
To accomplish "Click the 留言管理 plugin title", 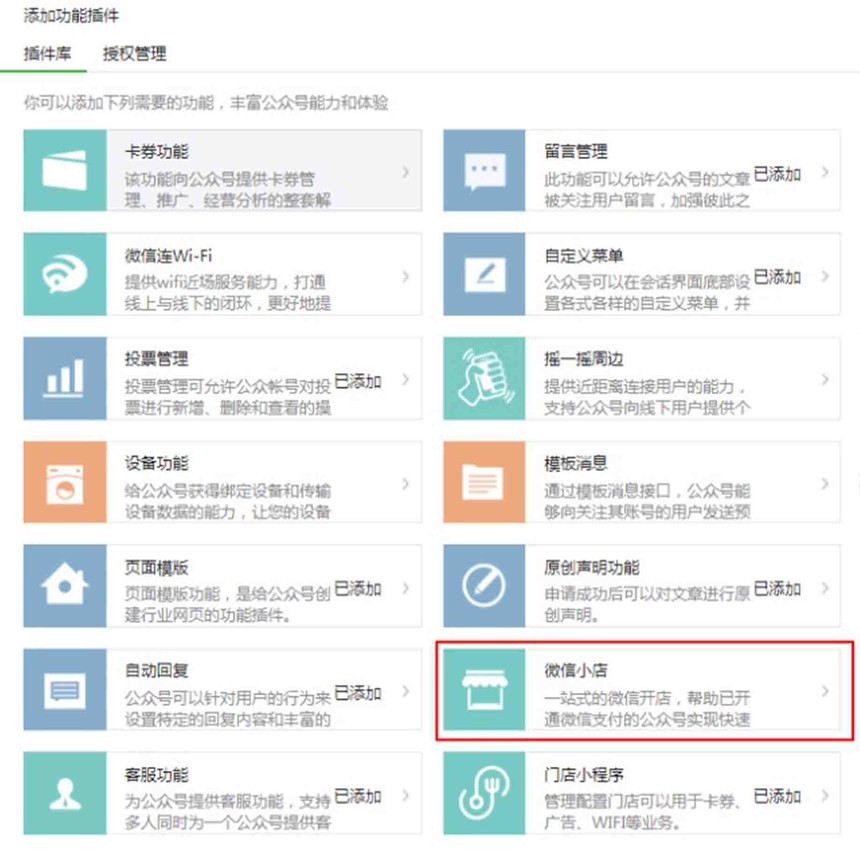I will [576, 151].
